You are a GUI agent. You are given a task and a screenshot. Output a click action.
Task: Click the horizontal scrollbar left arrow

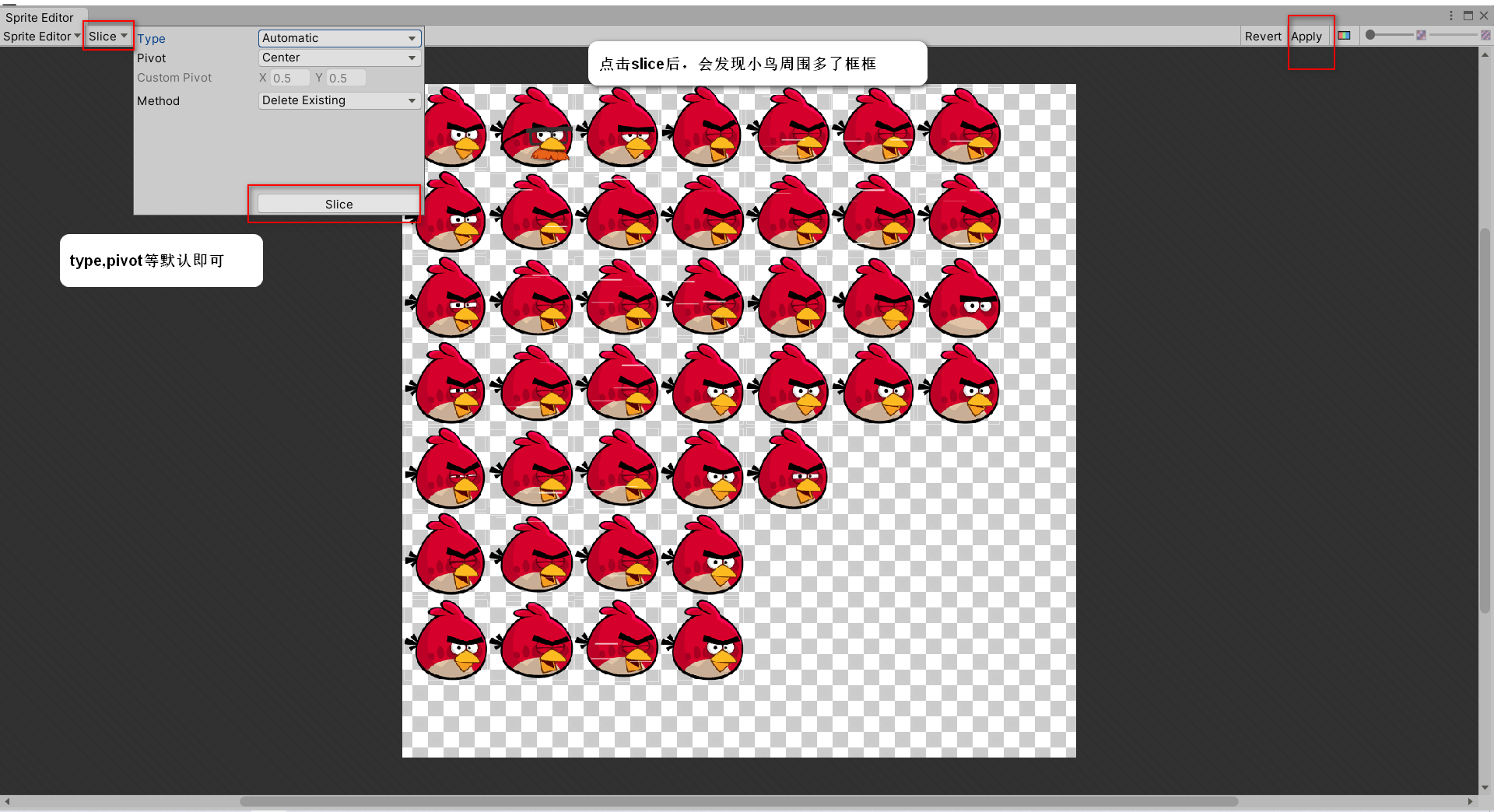point(7,801)
